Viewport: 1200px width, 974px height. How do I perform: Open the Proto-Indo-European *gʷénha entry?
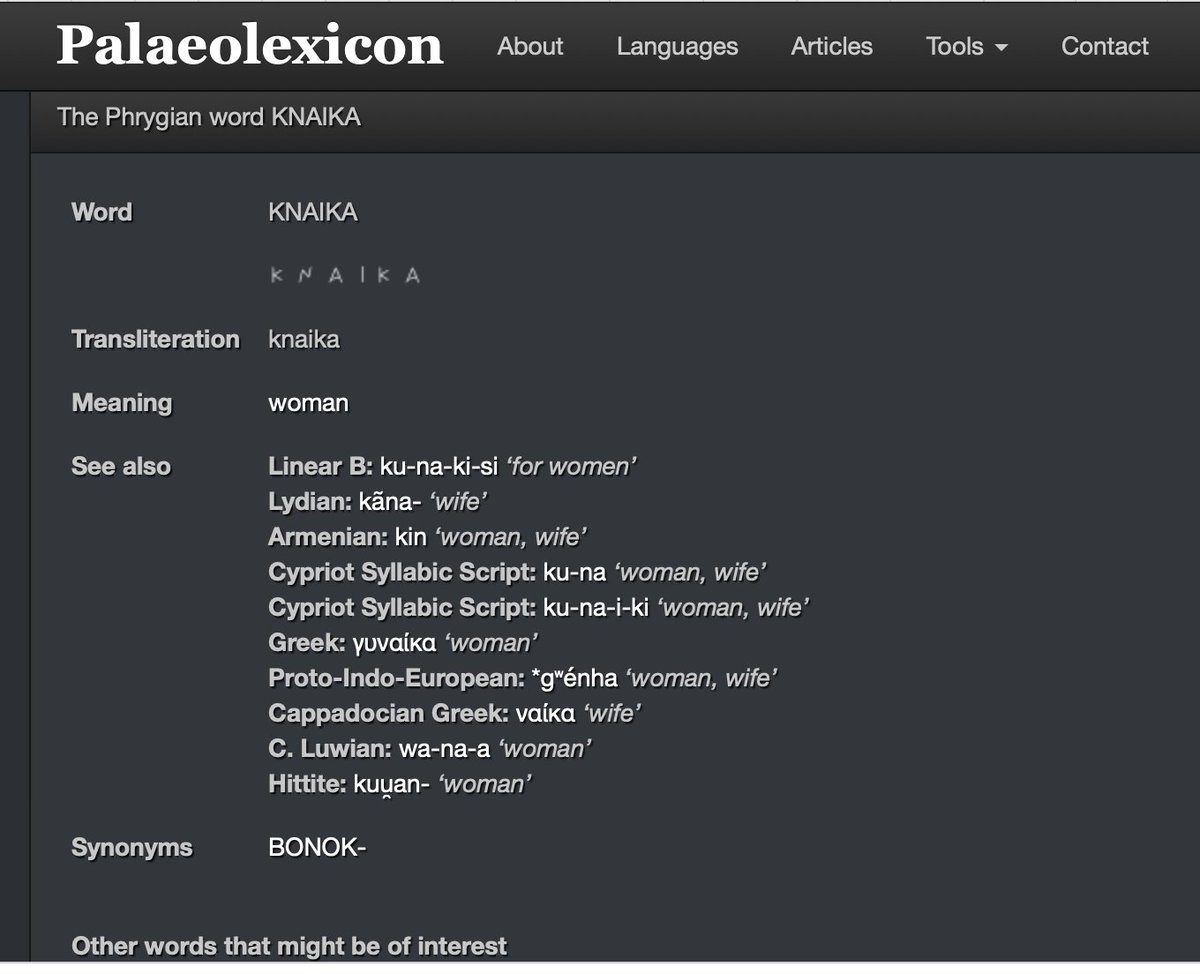coord(574,678)
